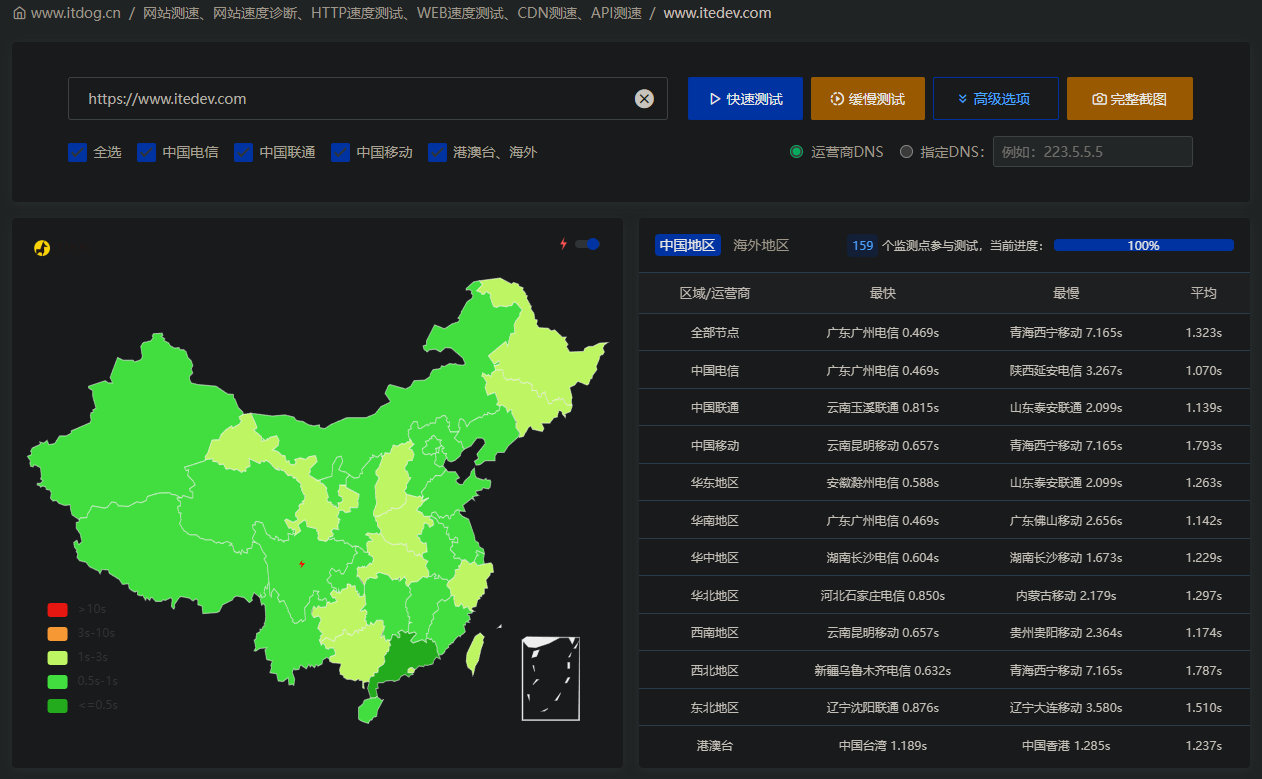Toggle the switch above the map

point(587,244)
